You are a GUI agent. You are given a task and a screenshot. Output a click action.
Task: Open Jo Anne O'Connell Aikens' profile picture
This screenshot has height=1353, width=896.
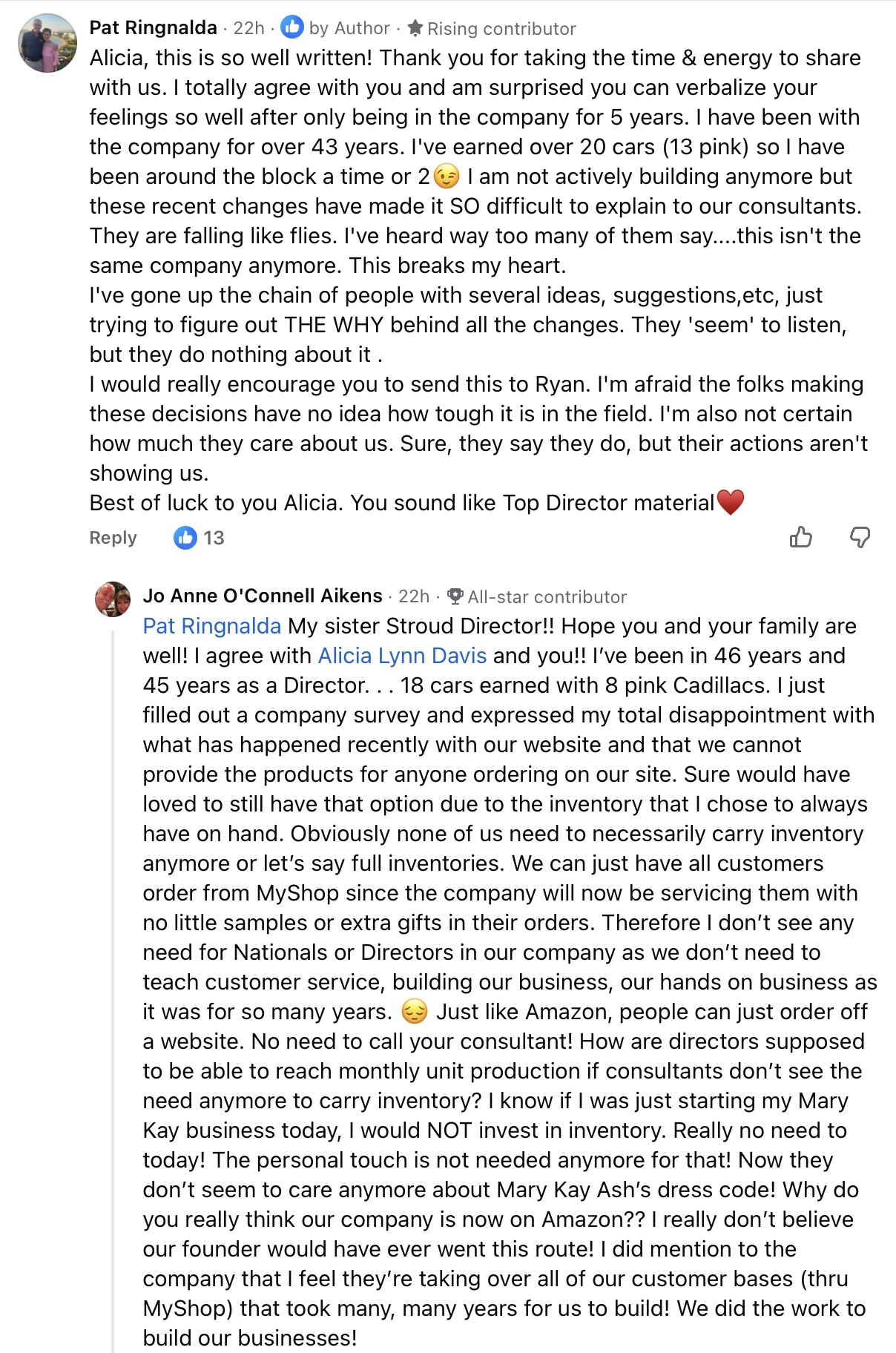click(113, 599)
